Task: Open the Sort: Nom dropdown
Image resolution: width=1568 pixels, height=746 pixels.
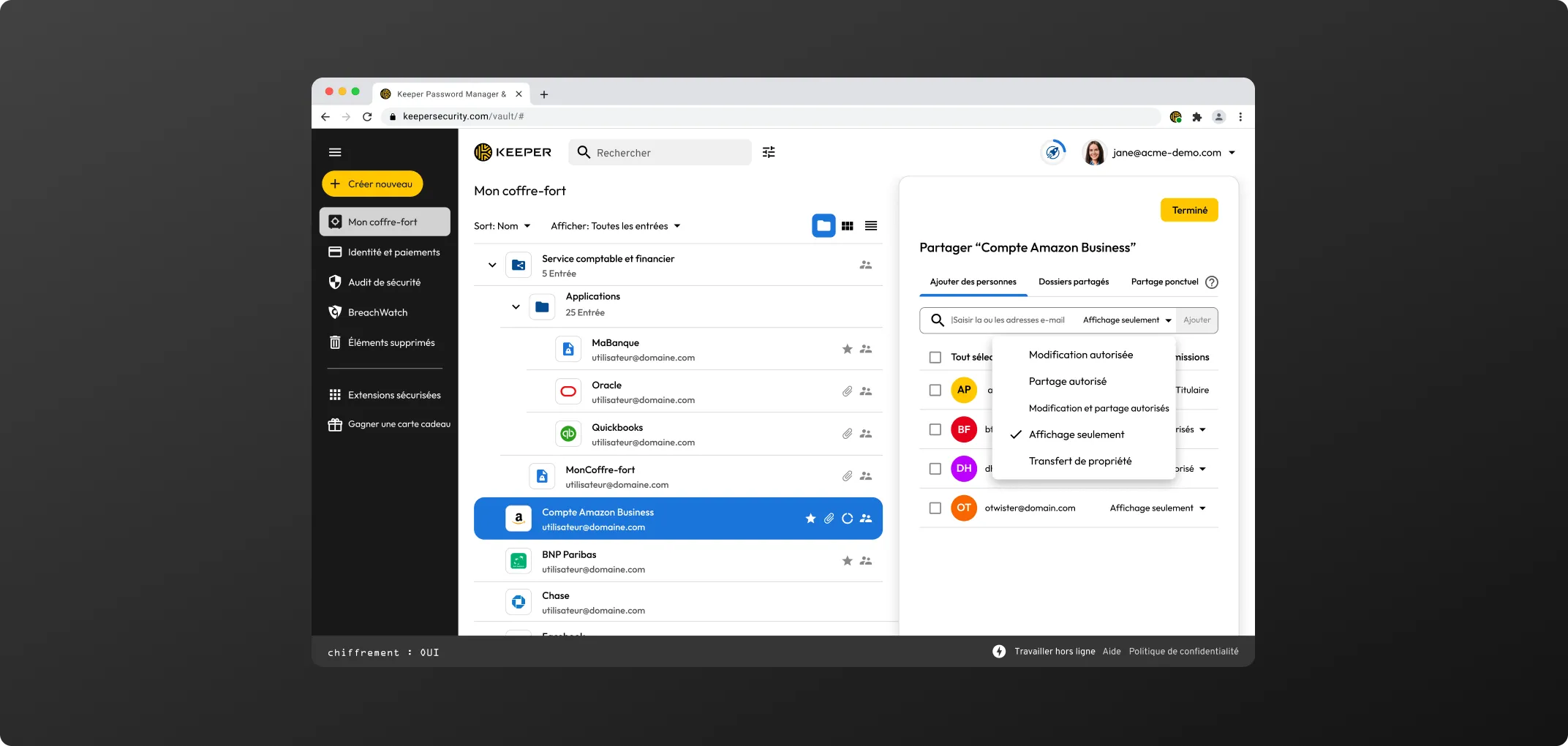Action: tap(502, 226)
